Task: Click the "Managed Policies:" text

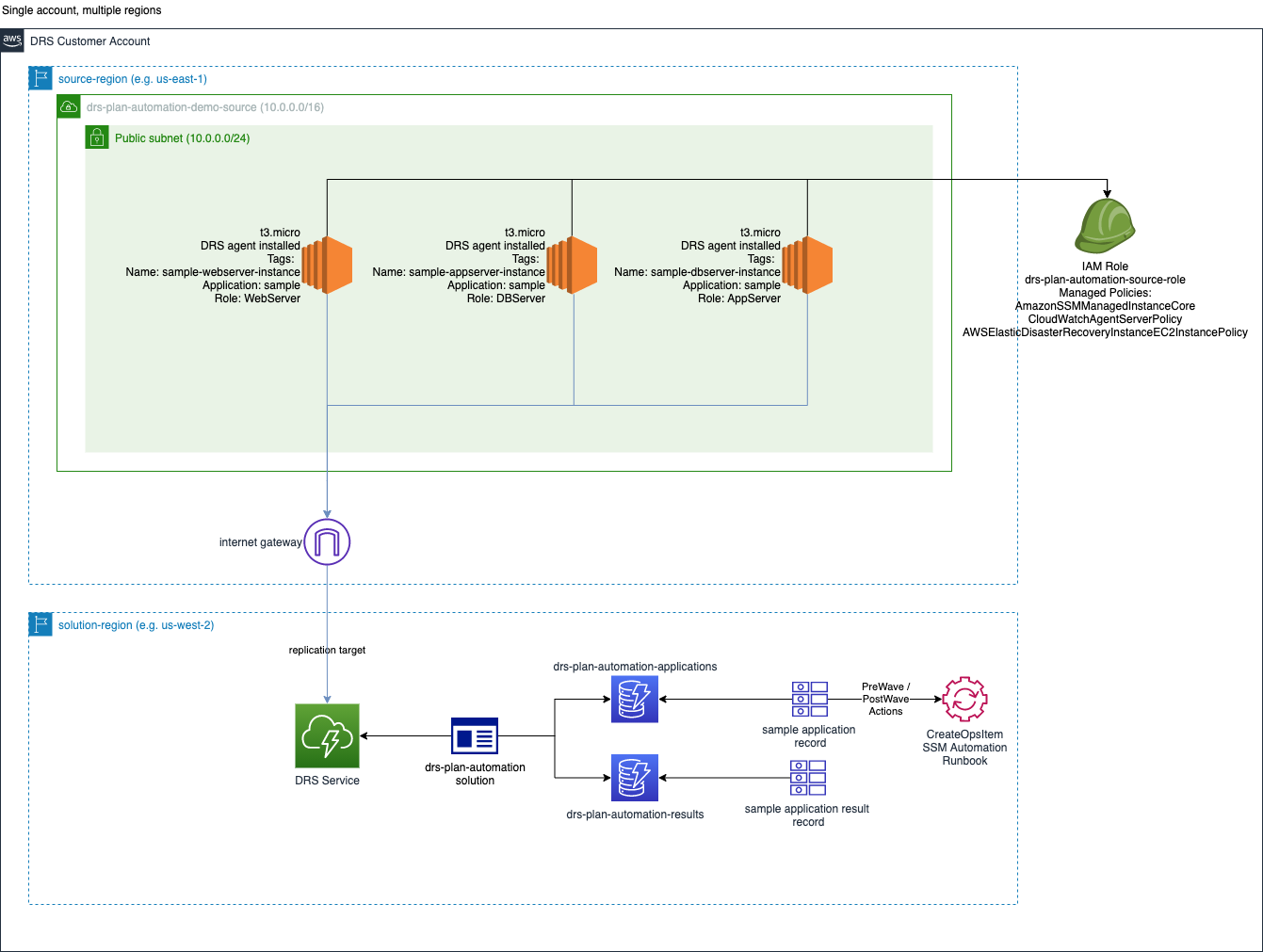Action: pyautogui.click(x=1105, y=293)
